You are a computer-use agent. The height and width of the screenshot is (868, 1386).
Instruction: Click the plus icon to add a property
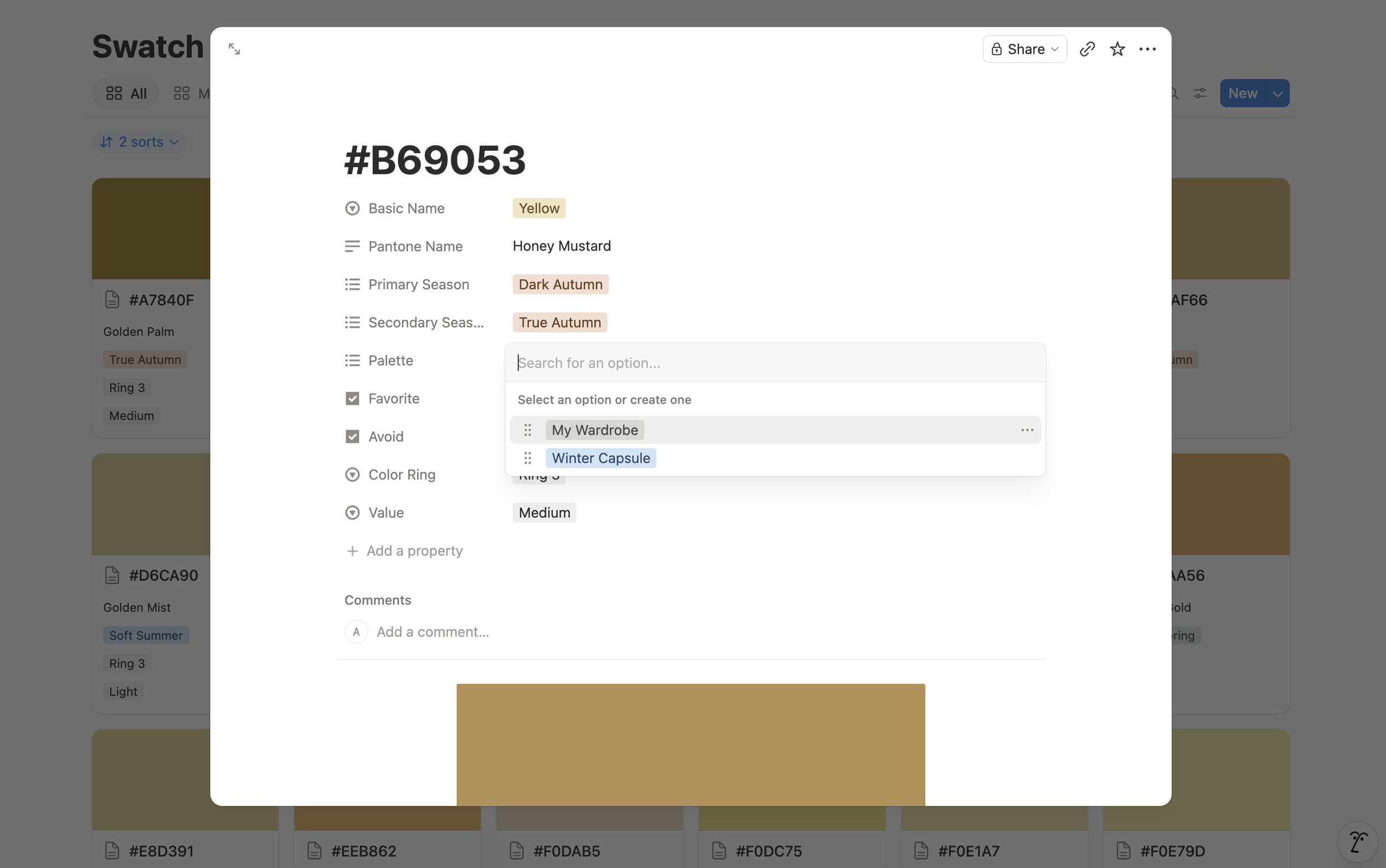(352, 551)
